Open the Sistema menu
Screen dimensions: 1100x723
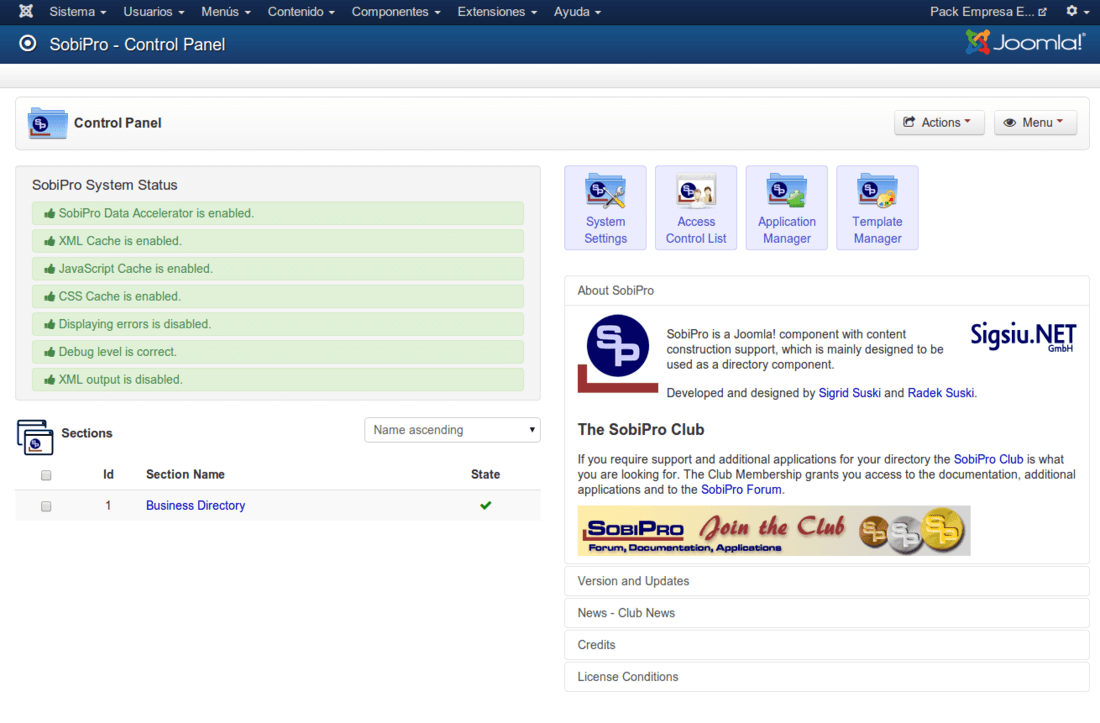[78, 12]
